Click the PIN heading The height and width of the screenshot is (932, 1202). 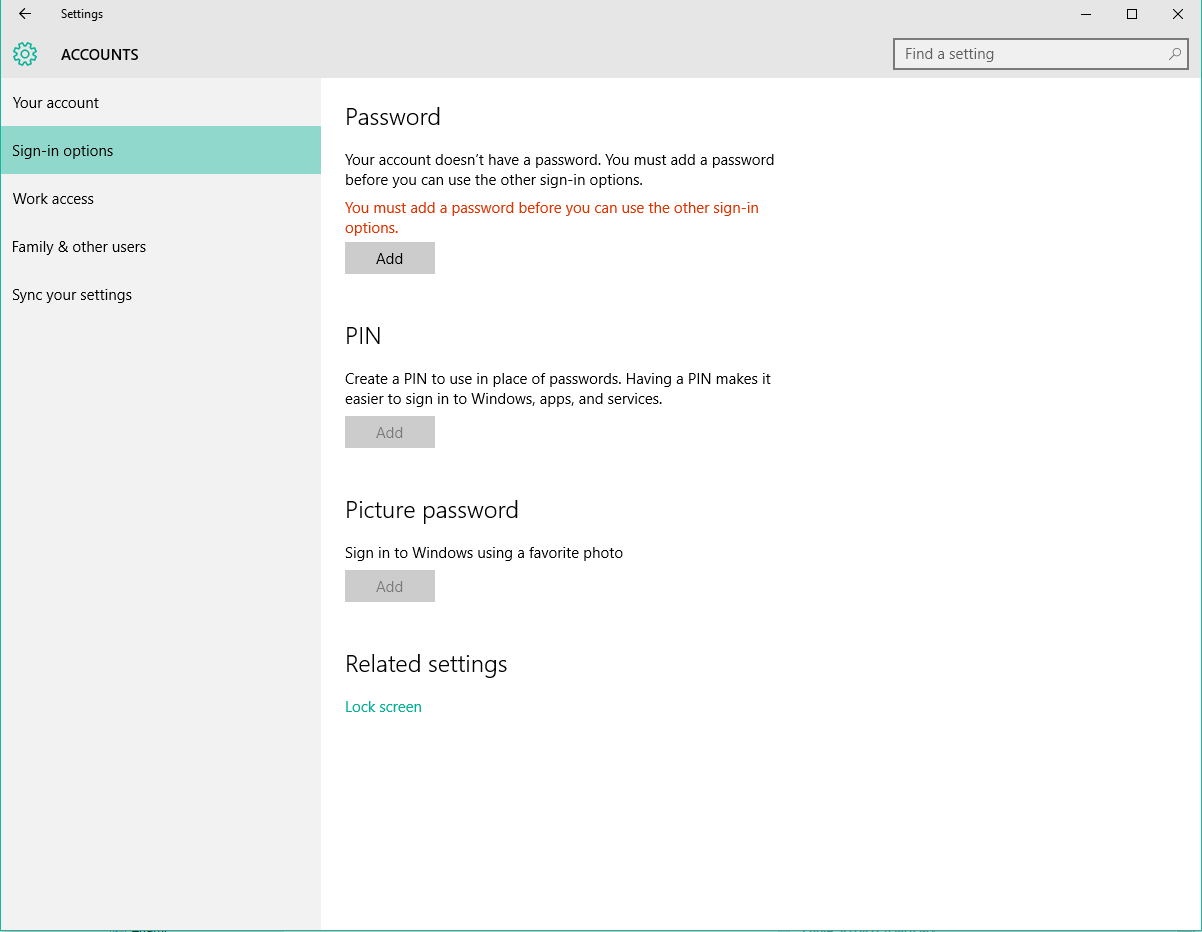click(x=363, y=336)
